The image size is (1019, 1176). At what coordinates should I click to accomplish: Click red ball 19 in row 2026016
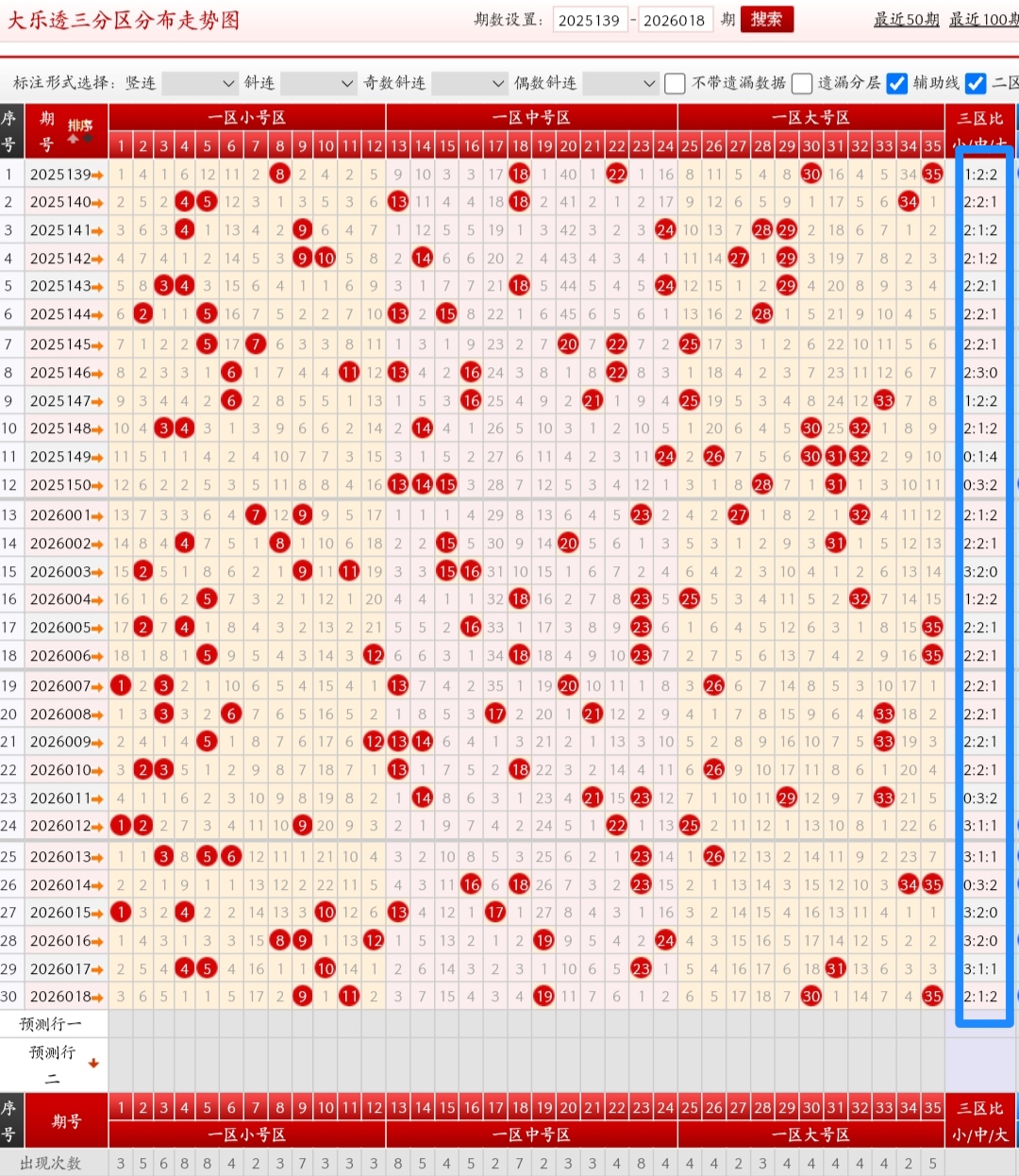click(x=543, y=941)
